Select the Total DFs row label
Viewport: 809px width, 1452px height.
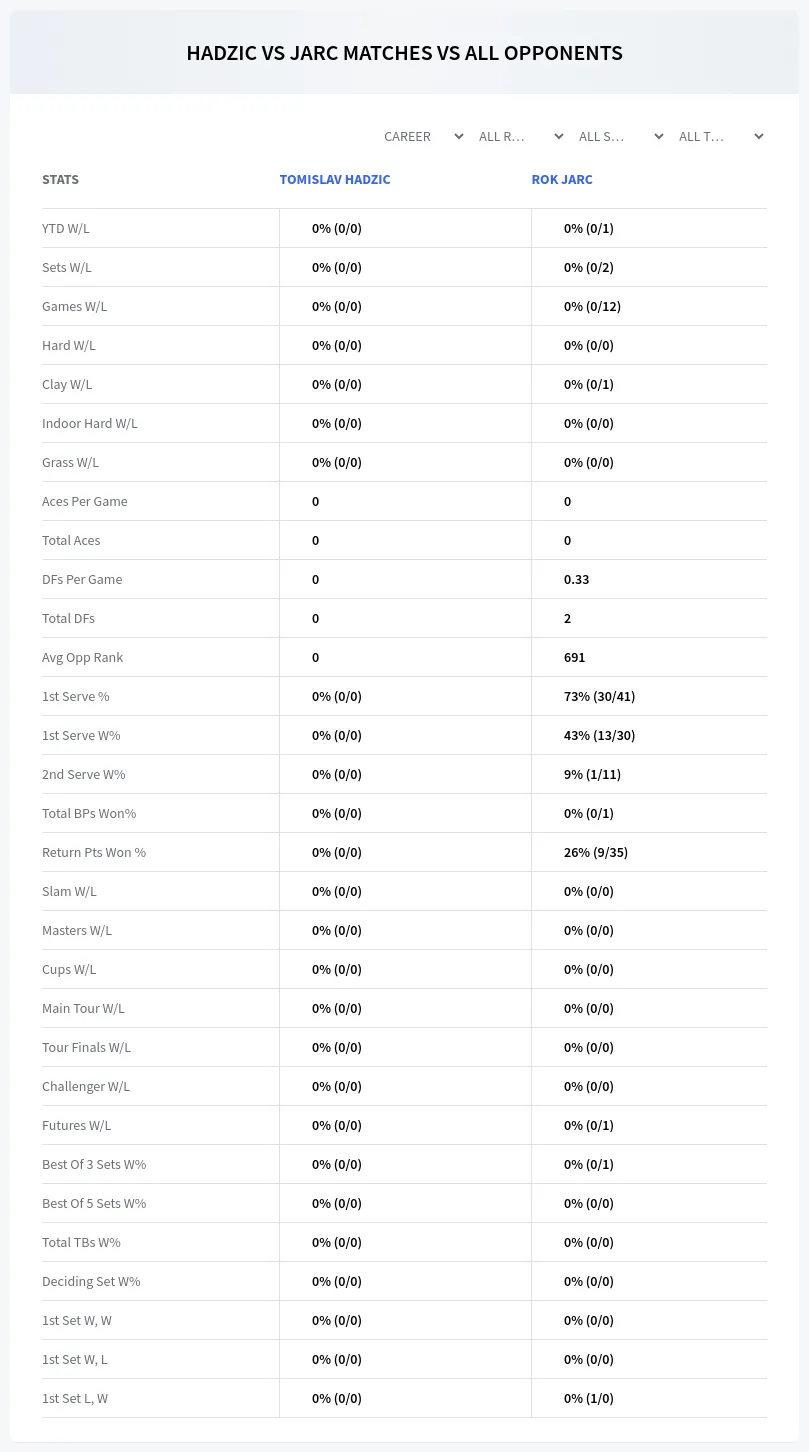point(69,618)
